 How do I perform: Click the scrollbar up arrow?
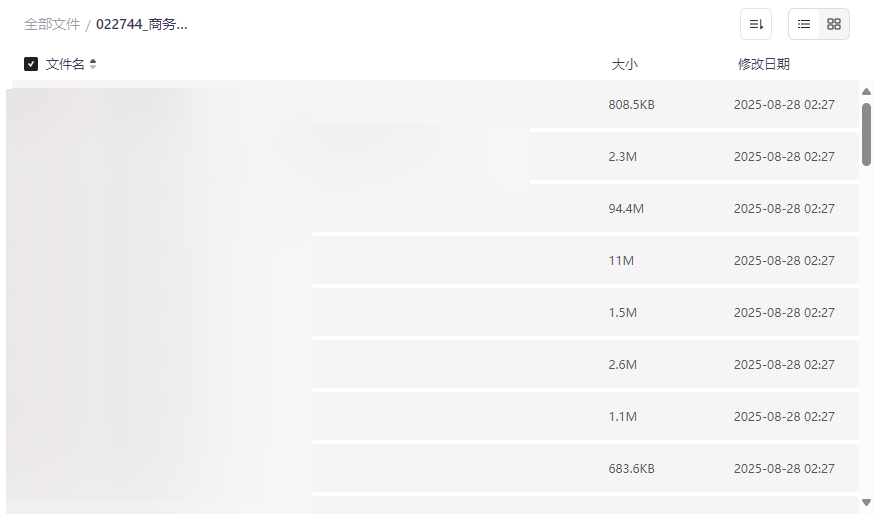click(866, 92)
